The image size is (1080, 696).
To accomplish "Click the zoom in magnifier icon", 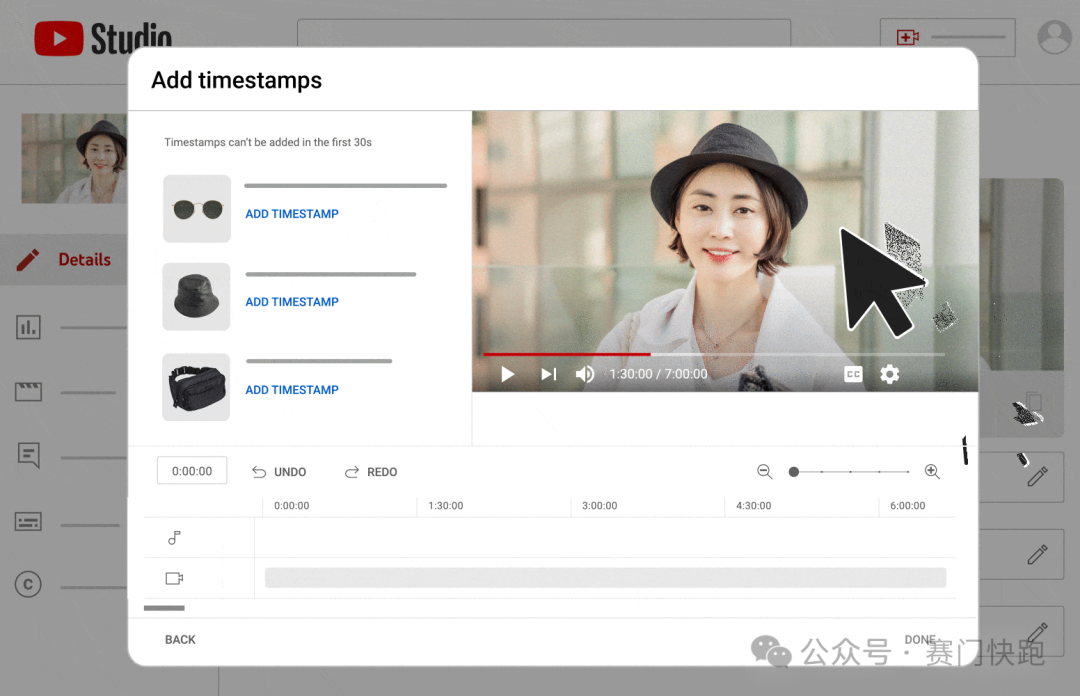I will (932, 471).
